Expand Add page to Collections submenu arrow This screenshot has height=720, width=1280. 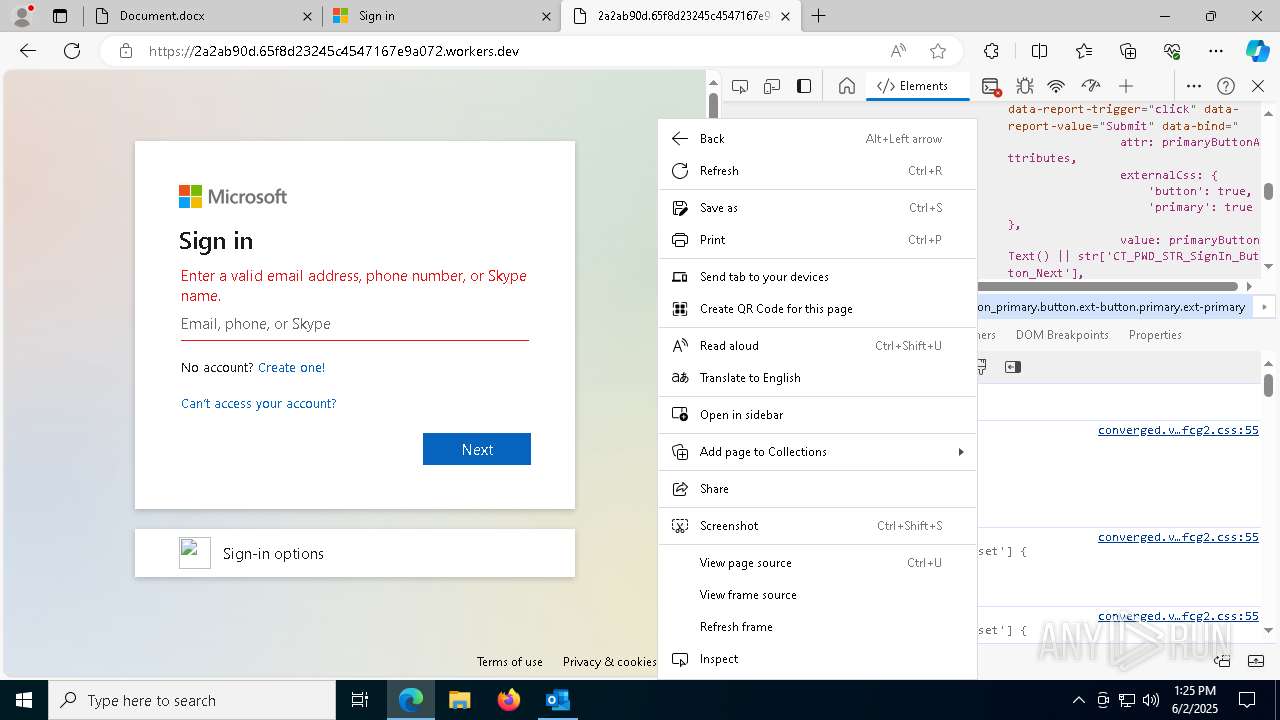961,452
